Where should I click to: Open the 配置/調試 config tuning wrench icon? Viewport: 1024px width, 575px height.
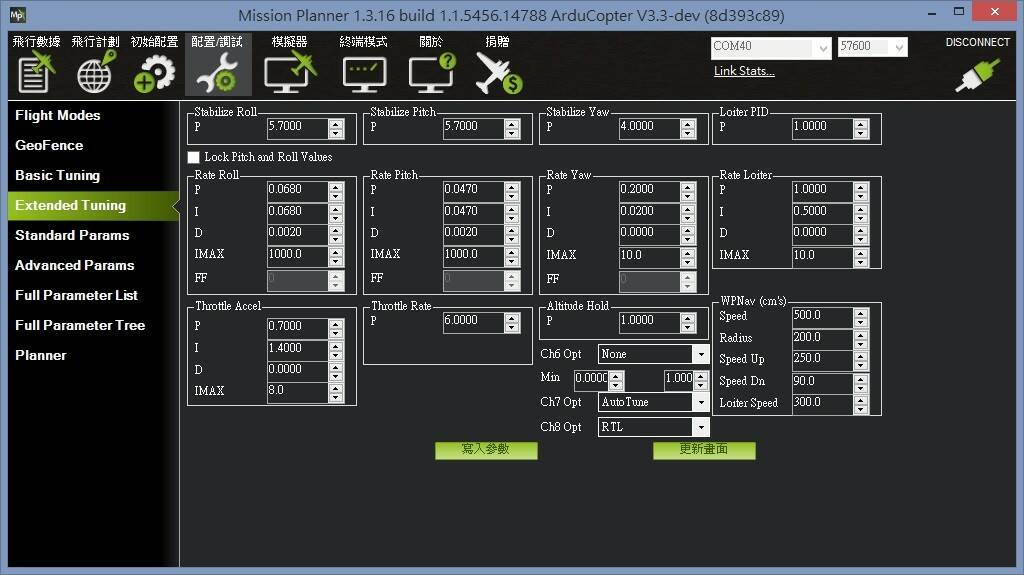pos(217,72)
